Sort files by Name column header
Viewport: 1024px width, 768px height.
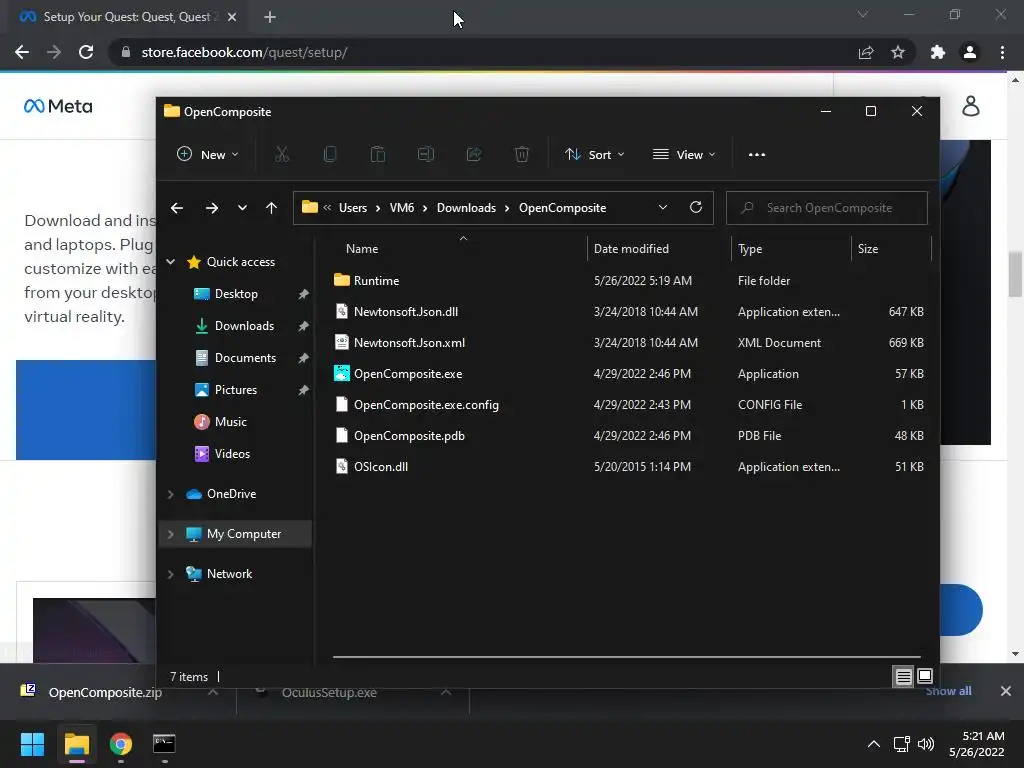(362, 249)
